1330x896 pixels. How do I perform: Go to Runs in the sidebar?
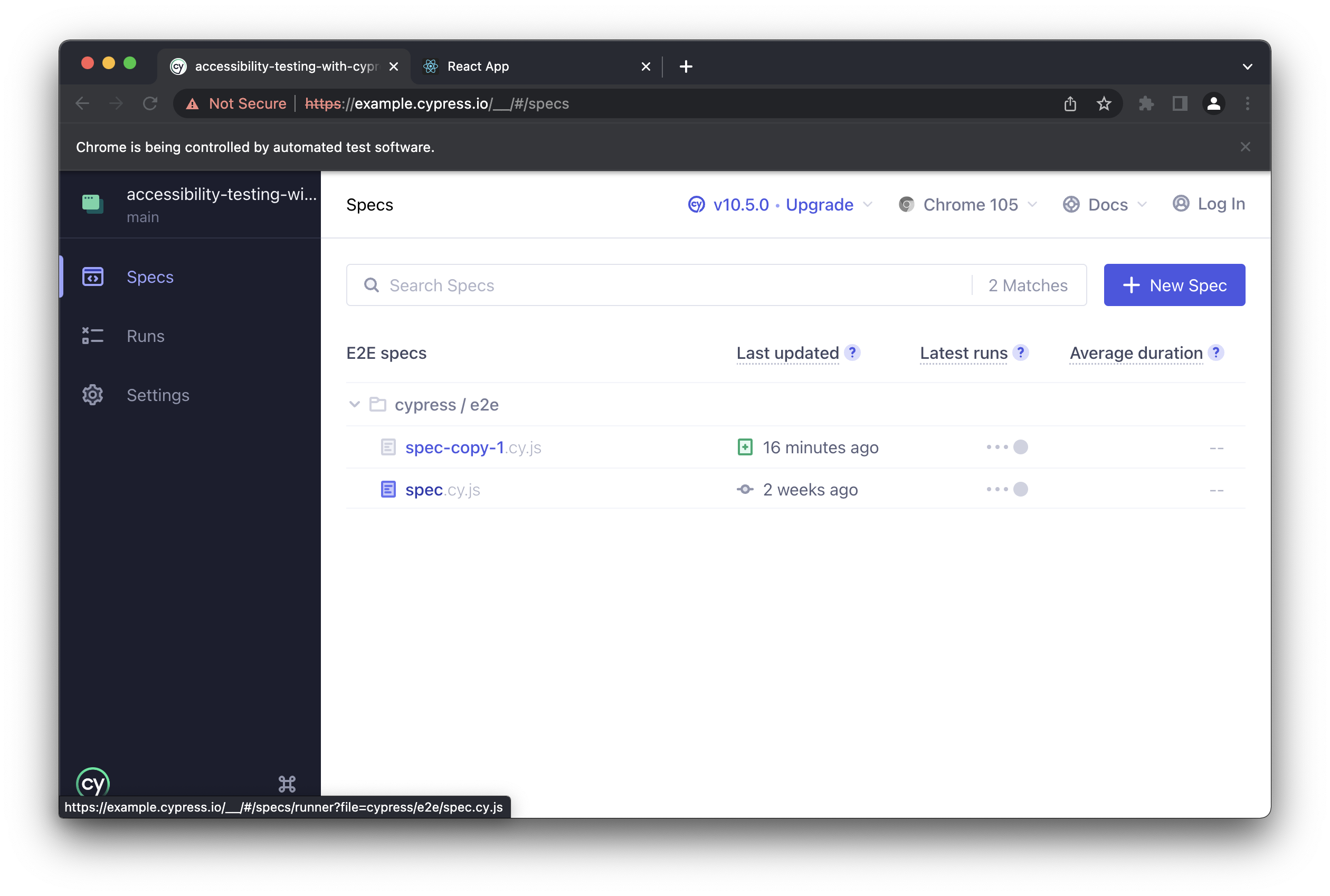[x=145, y=336]
